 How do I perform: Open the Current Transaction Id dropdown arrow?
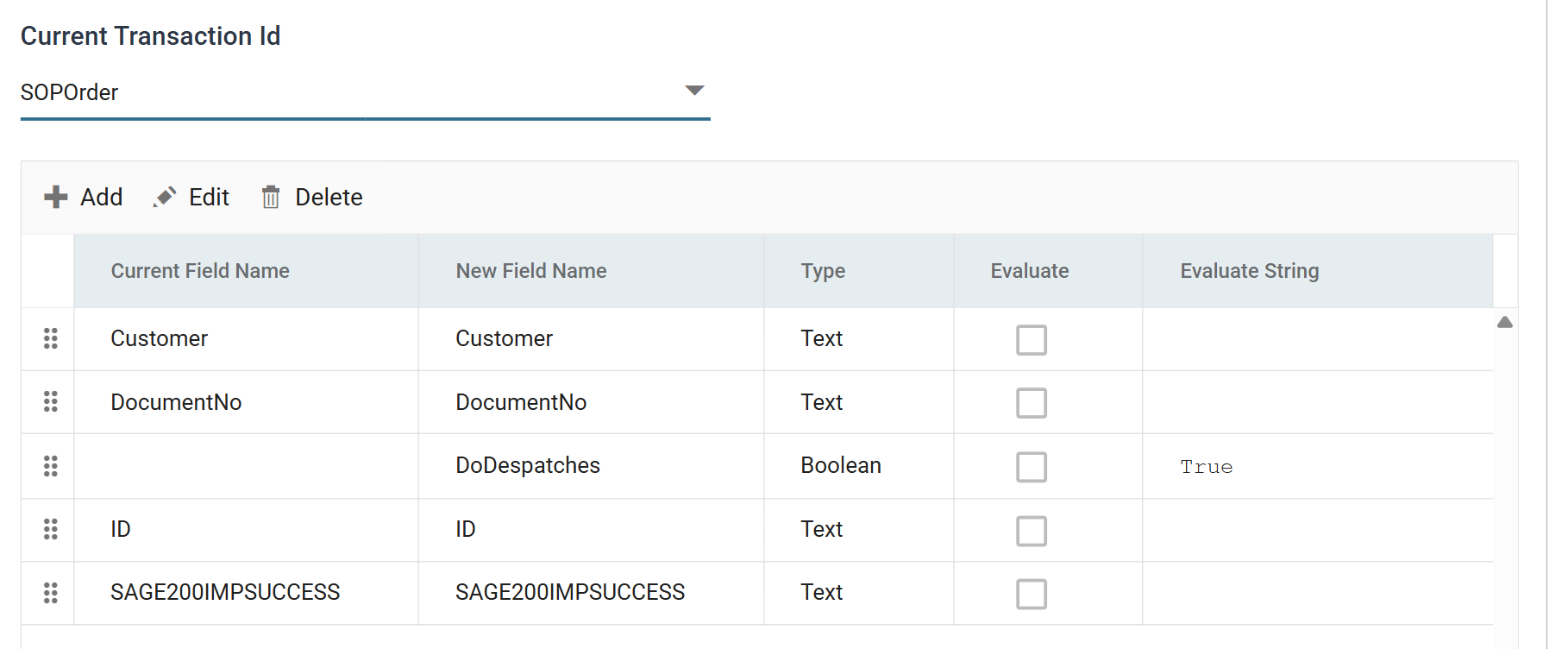(694, 91)
